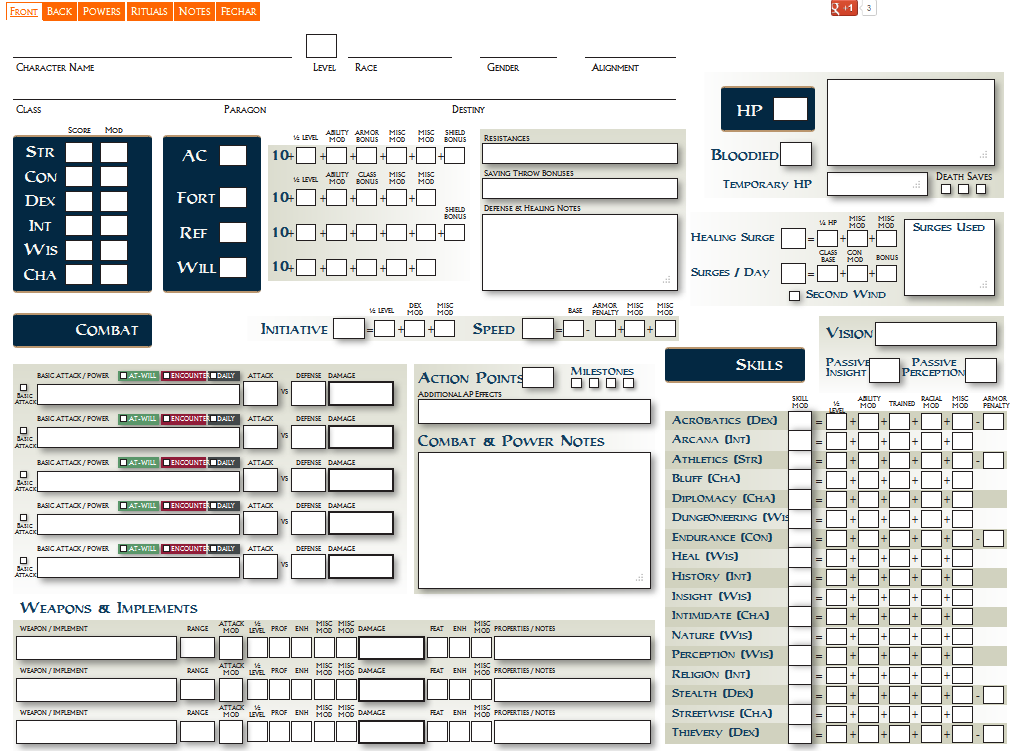1010x751 pixels.
Task: Click the Character Name field
Action: pos(152,48)
